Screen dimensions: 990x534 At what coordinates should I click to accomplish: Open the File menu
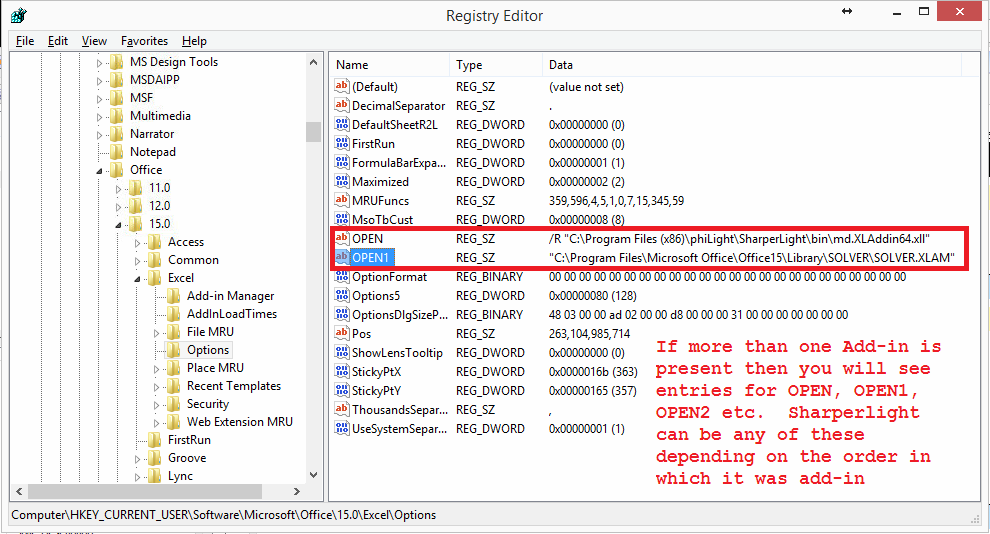25,41
